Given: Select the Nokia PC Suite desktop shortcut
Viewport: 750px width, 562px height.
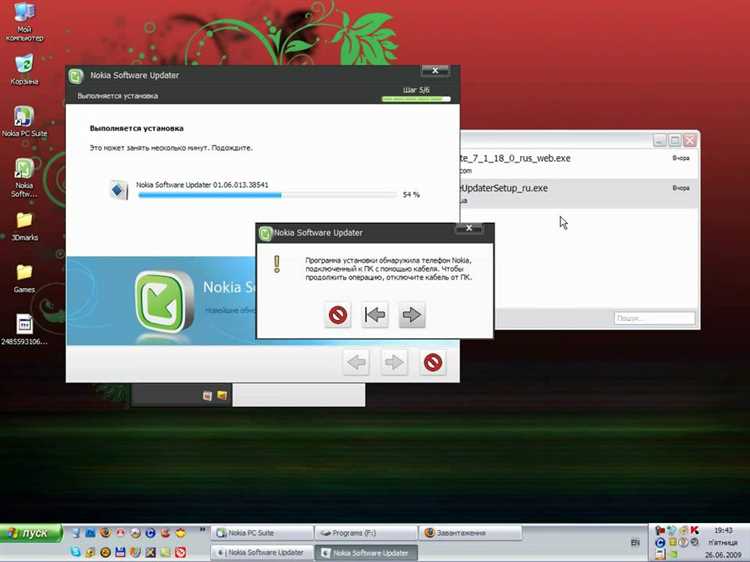Looking at the screenshot, I should (x=24, y=122).
